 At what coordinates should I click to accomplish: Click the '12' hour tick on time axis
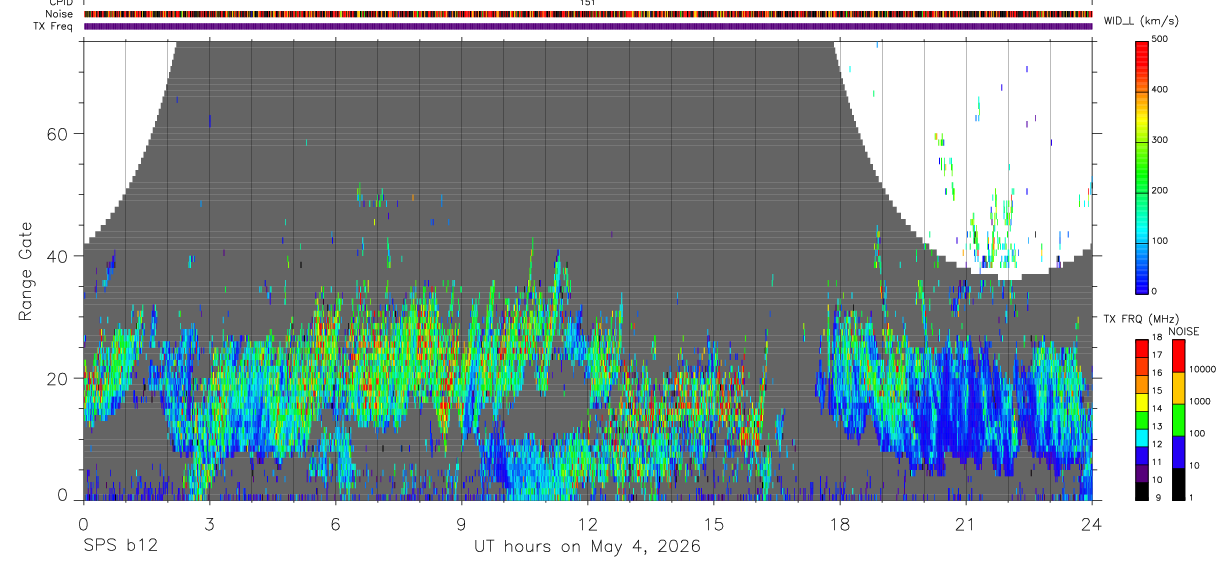588,523
